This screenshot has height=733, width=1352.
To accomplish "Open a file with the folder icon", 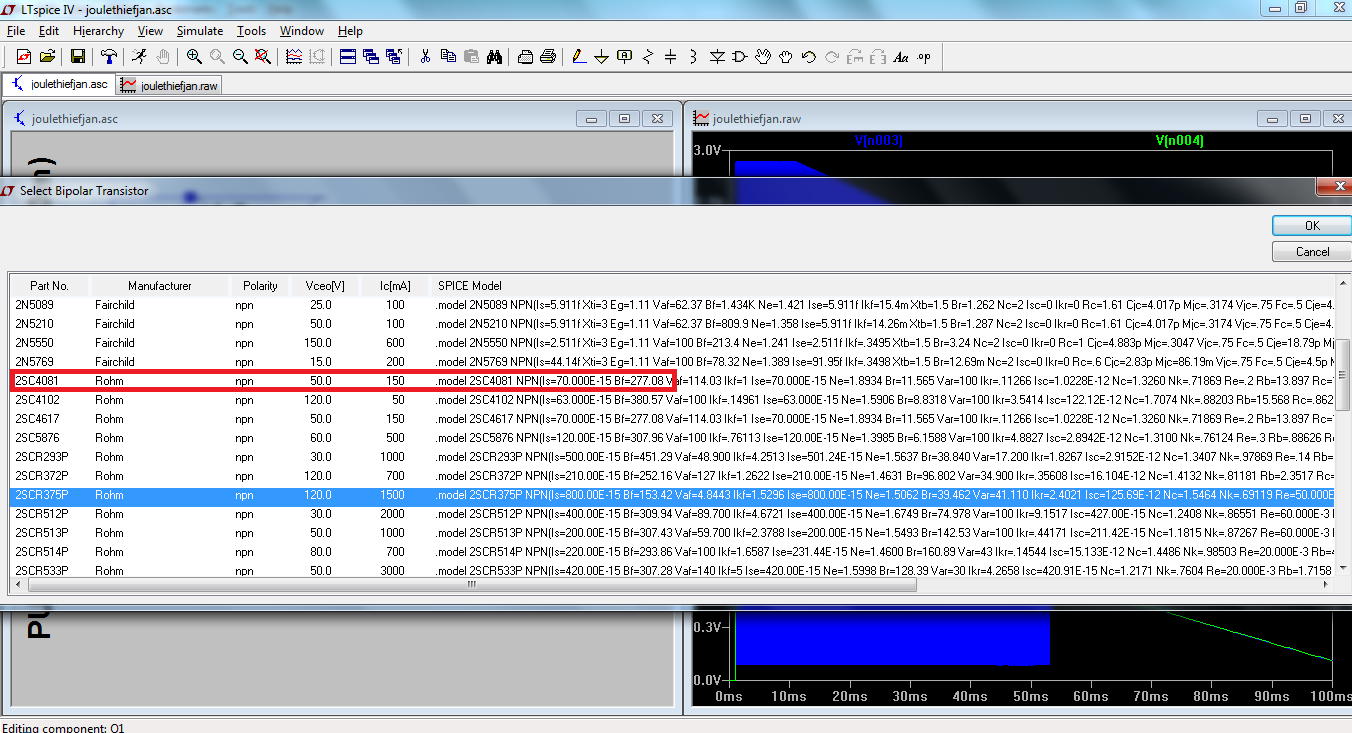I will (x=46, y=56).
